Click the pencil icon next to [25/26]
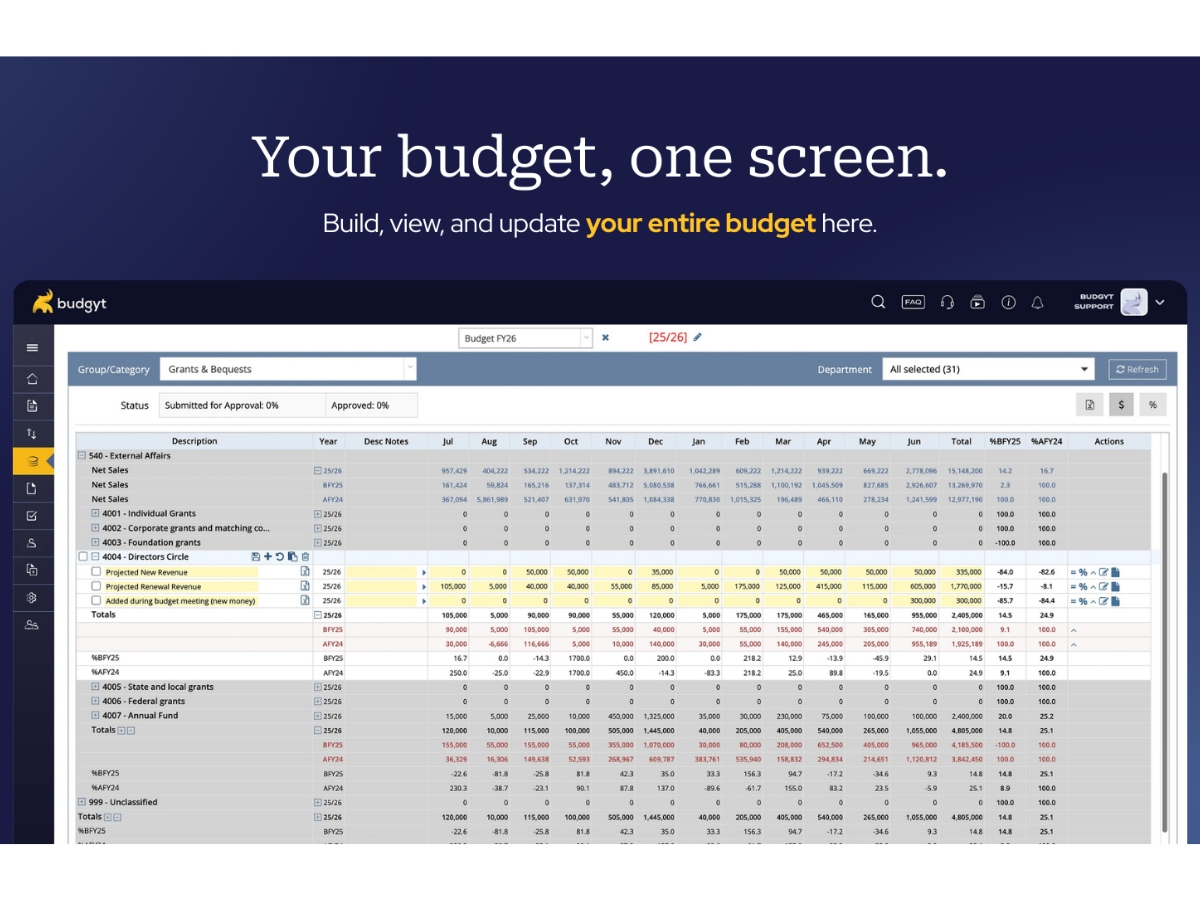This screenshot has height=900, width=1200. (x=698, y=337)
